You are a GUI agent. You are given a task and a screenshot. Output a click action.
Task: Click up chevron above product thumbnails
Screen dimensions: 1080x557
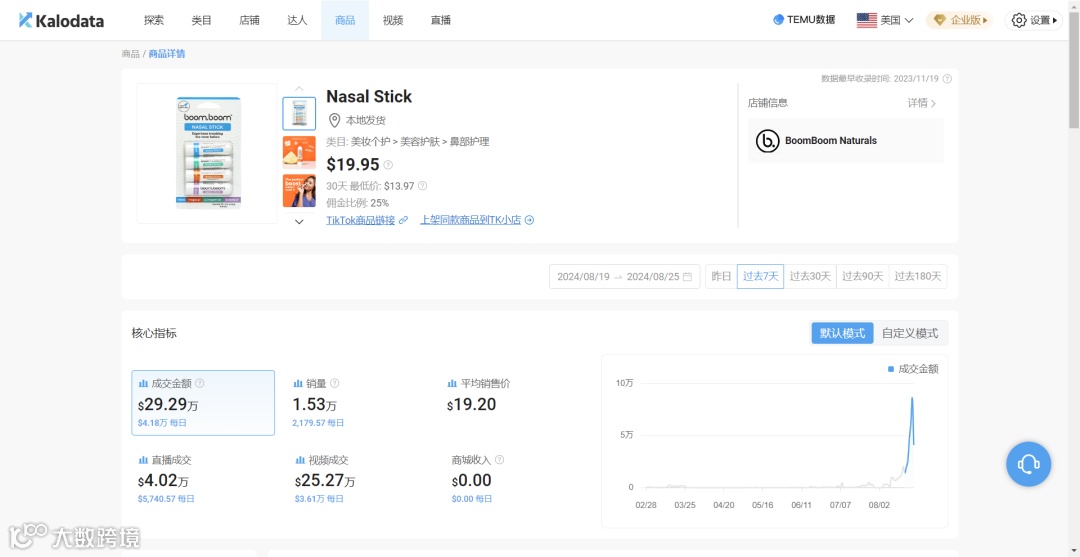point(299,88)
